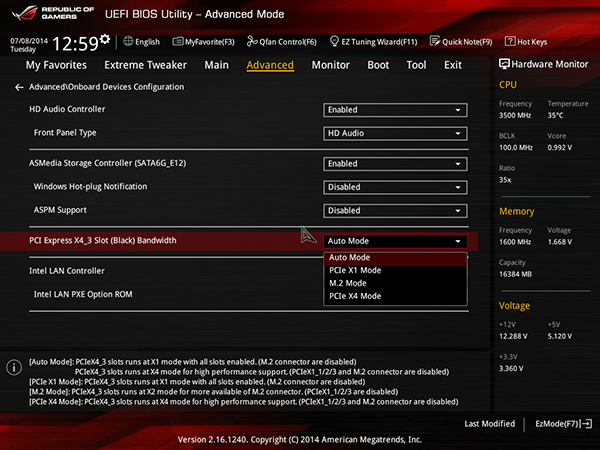Click the CPU section heading

[508, 85]
